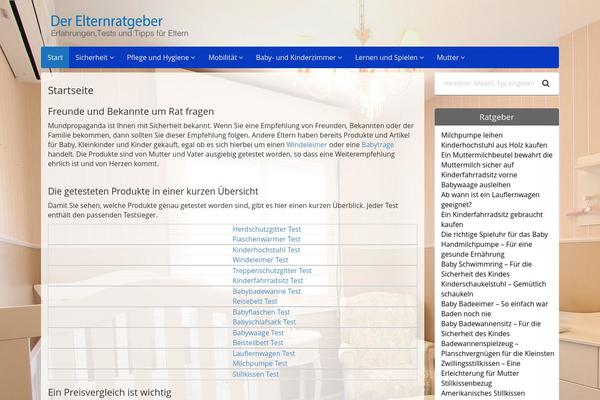This screenshot has height=400, width=600.
Task: Open the Kinderhochstuhl Test link
Action: pos(266,250)
